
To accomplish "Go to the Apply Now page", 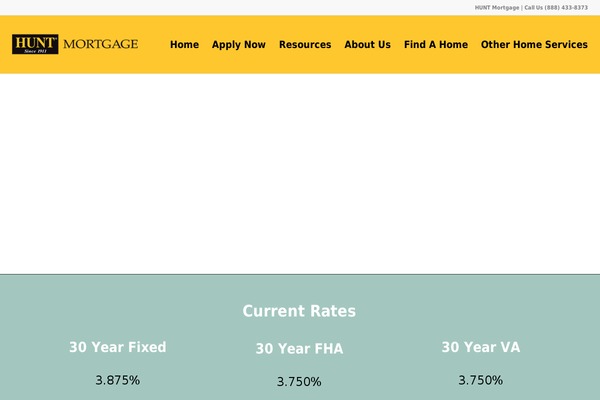I will pyautogui.click(x=239, y=45).
